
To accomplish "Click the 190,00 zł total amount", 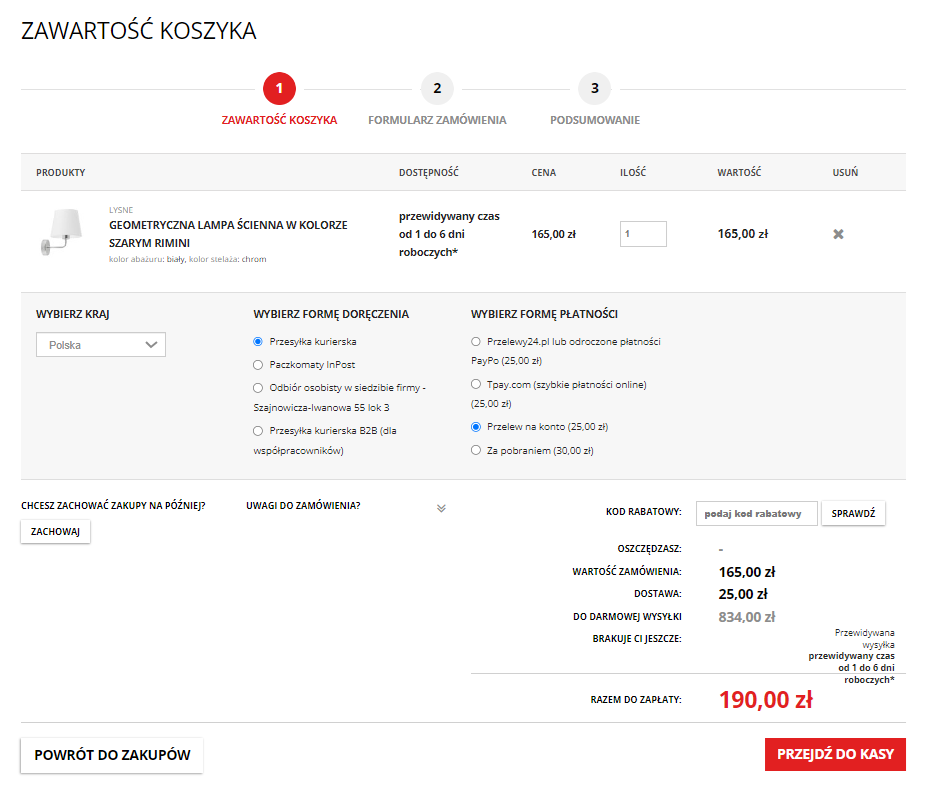I will coord(765,700).
